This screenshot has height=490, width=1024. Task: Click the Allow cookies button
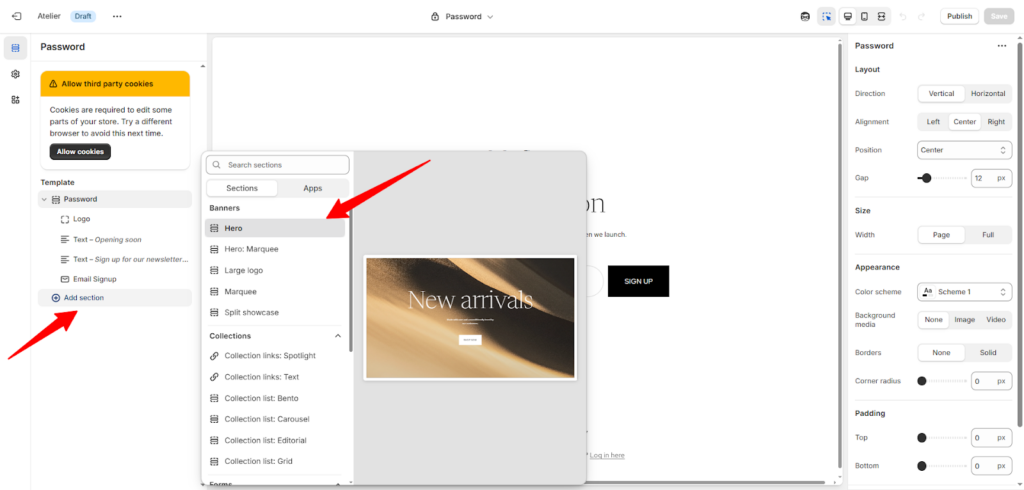[80, 152]
